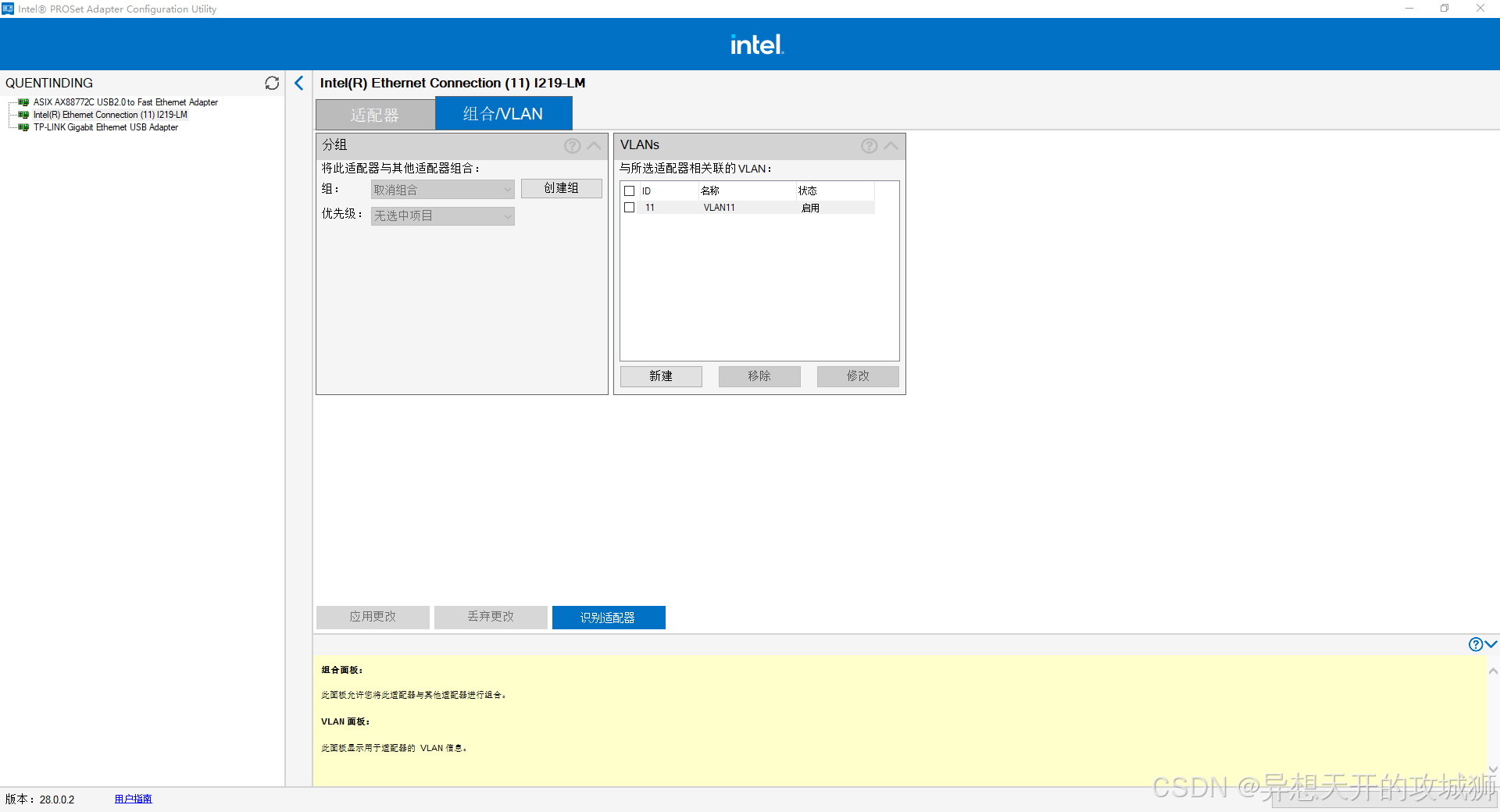Click the Intel logo in the header

755,44
